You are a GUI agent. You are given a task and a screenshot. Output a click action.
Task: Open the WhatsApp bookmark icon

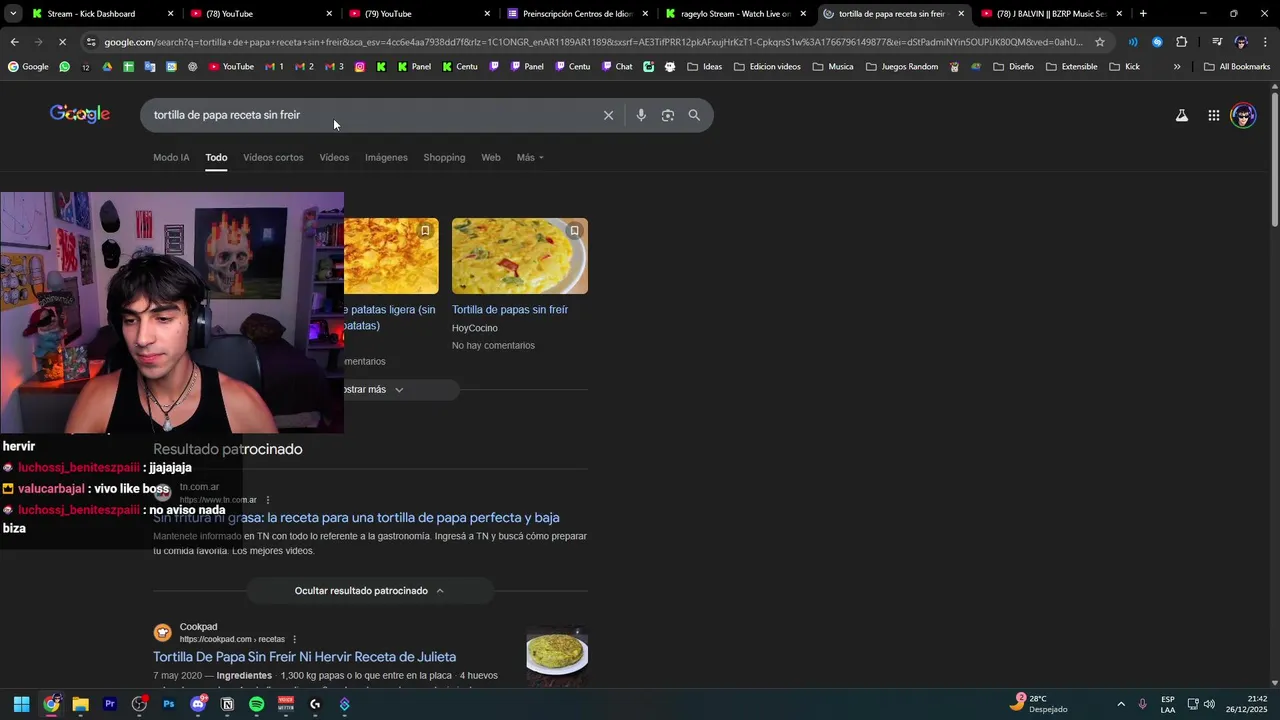point(65,67)
